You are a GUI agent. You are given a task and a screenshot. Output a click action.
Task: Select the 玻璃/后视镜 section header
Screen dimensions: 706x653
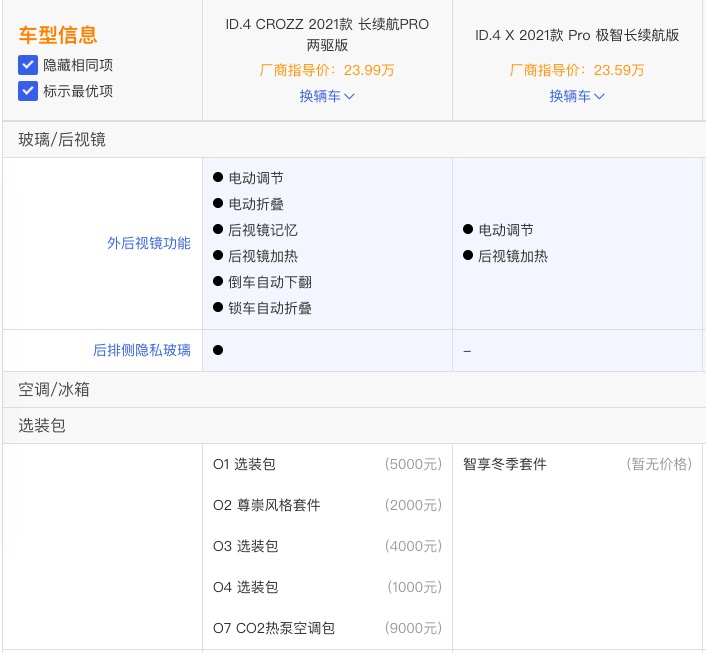(62, 140)
